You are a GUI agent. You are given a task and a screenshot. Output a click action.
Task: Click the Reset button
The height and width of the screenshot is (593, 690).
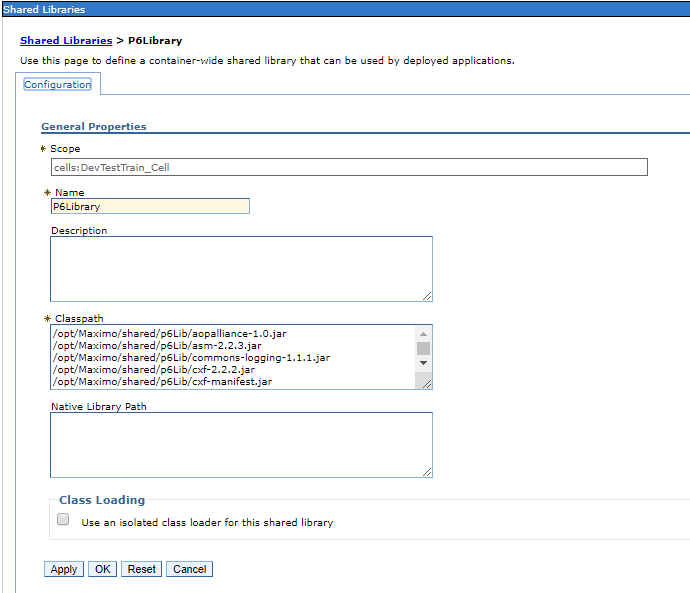(142, 569)
